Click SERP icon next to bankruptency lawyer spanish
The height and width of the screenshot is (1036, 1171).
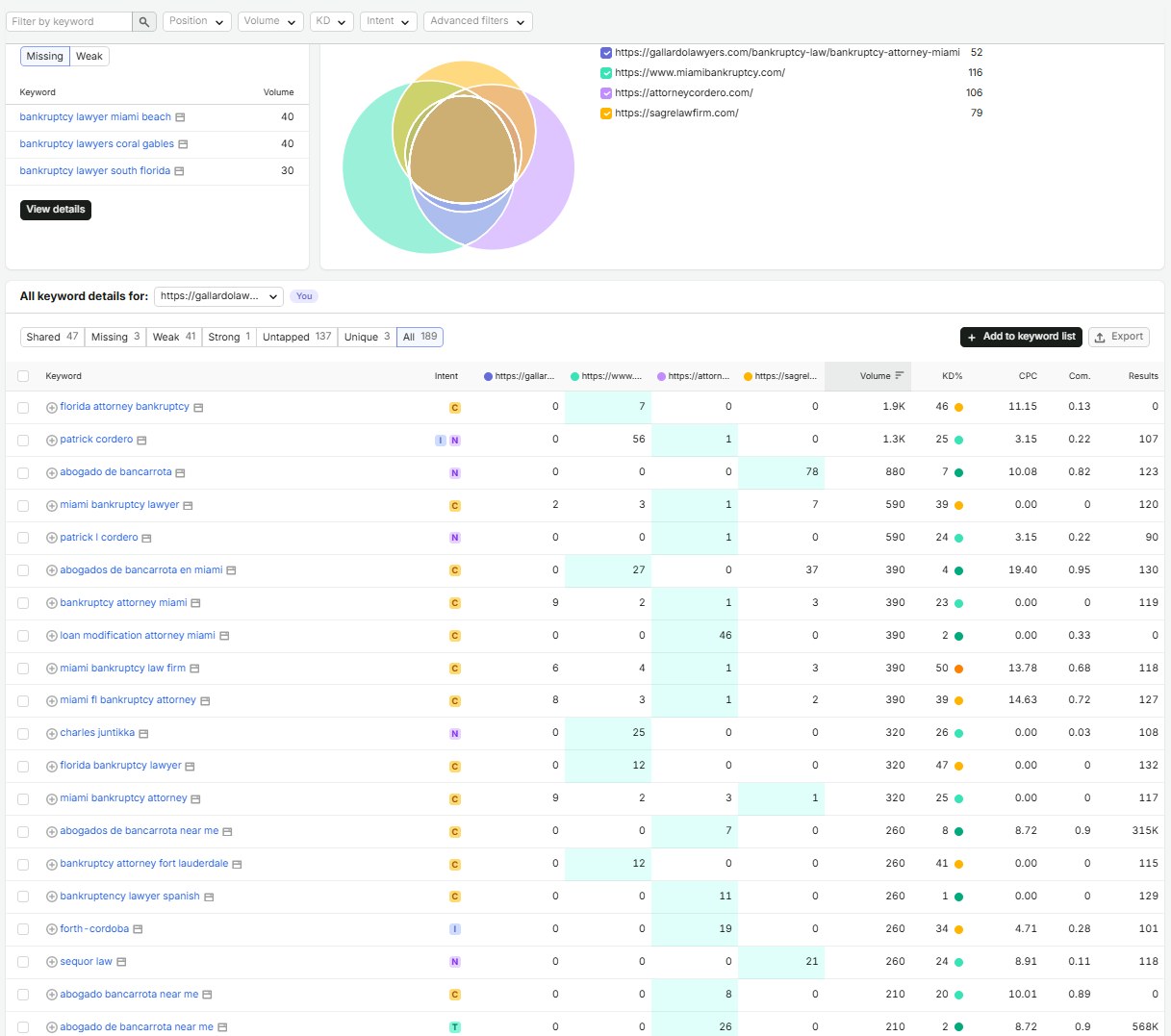(209, 897)
